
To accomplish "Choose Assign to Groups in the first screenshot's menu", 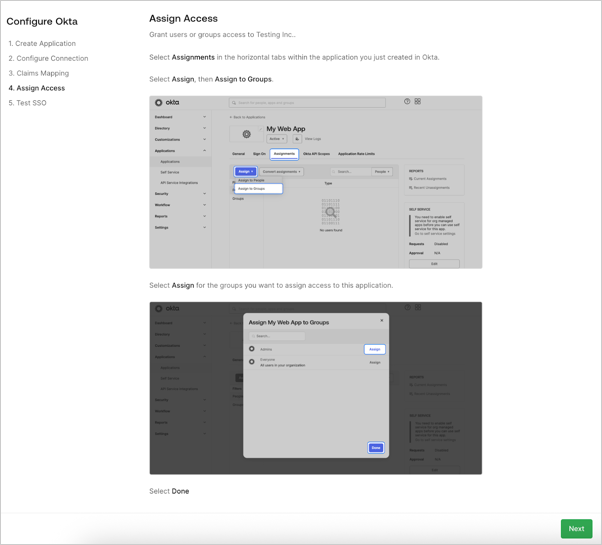I will (x=258, y=189).
